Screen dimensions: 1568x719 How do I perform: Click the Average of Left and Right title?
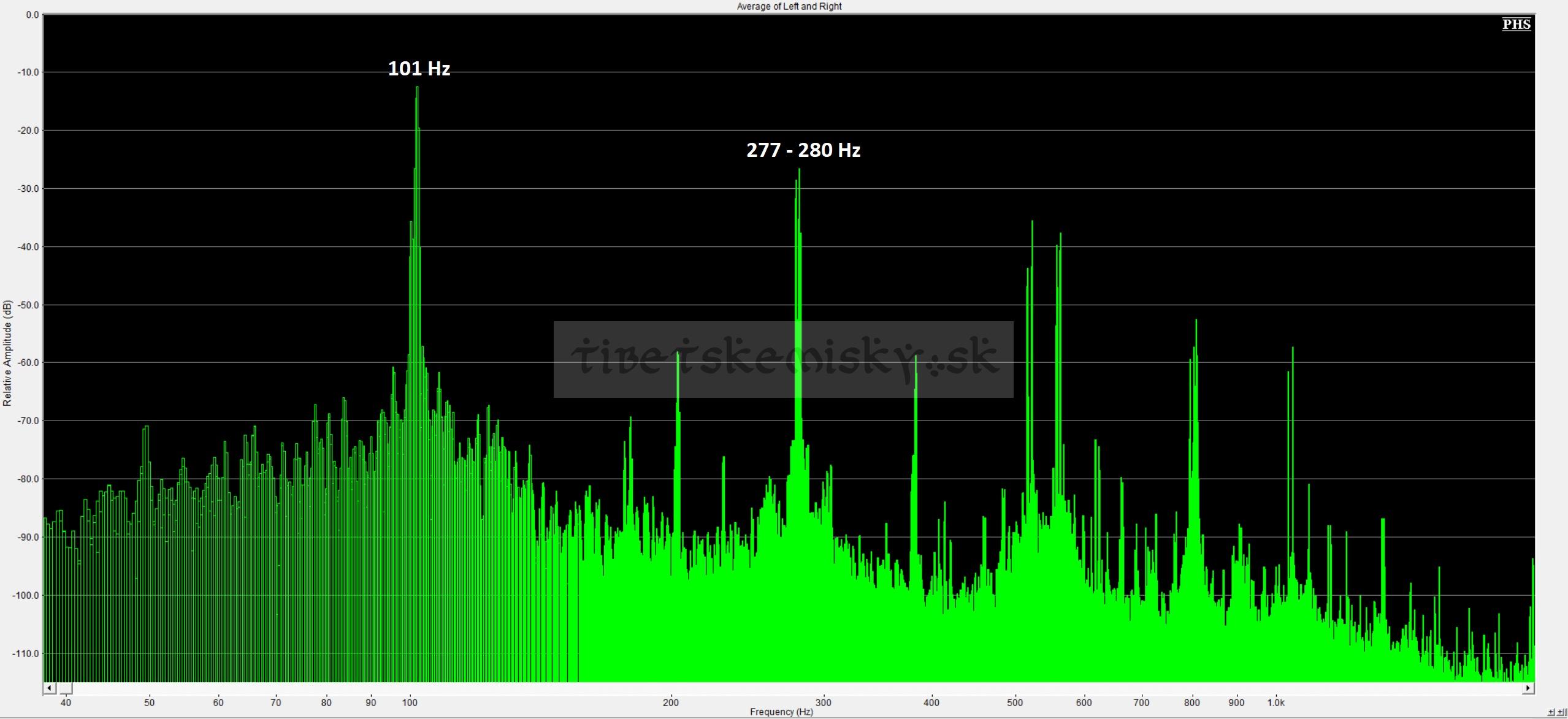point(789,6)
